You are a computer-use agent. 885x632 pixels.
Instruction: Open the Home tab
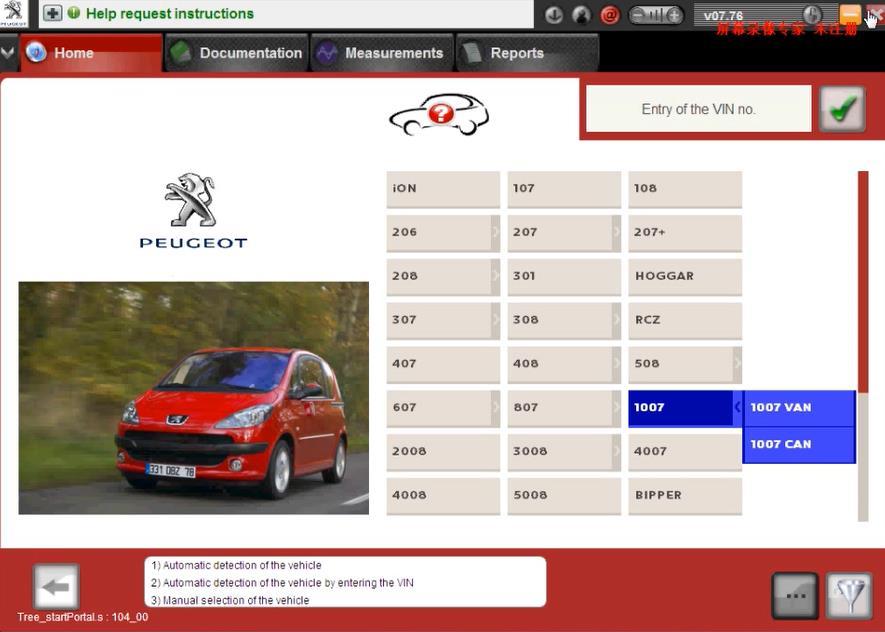[x=91, y=52]
